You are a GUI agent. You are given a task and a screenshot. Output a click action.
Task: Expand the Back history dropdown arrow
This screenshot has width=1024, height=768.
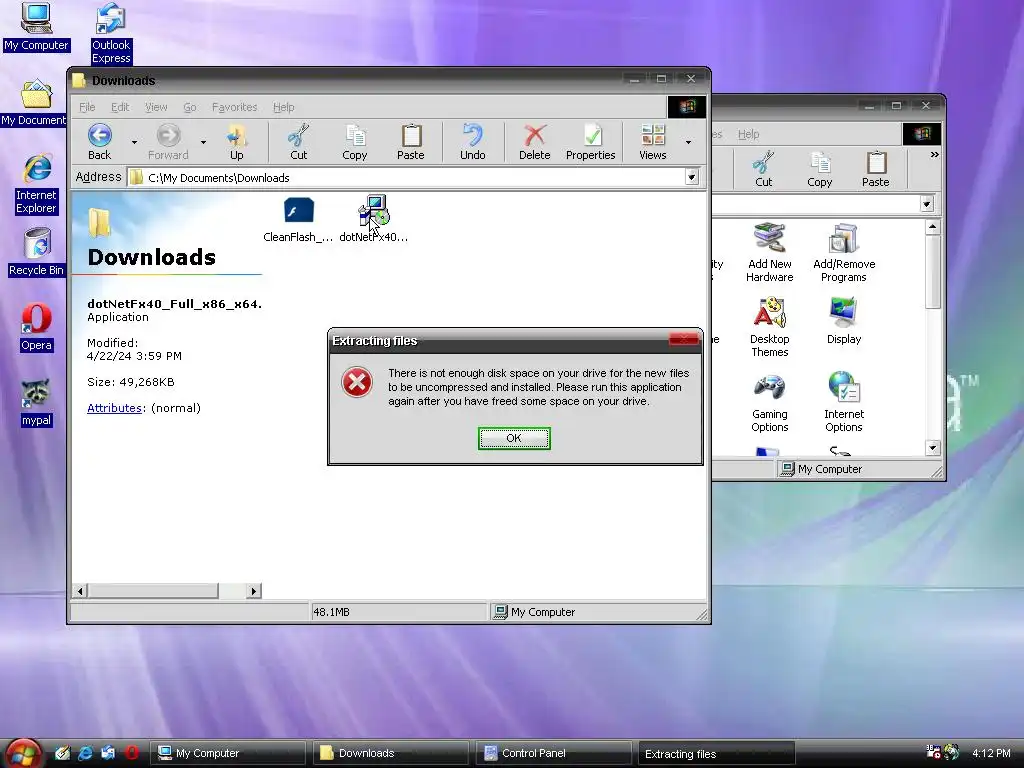(134, 142)
